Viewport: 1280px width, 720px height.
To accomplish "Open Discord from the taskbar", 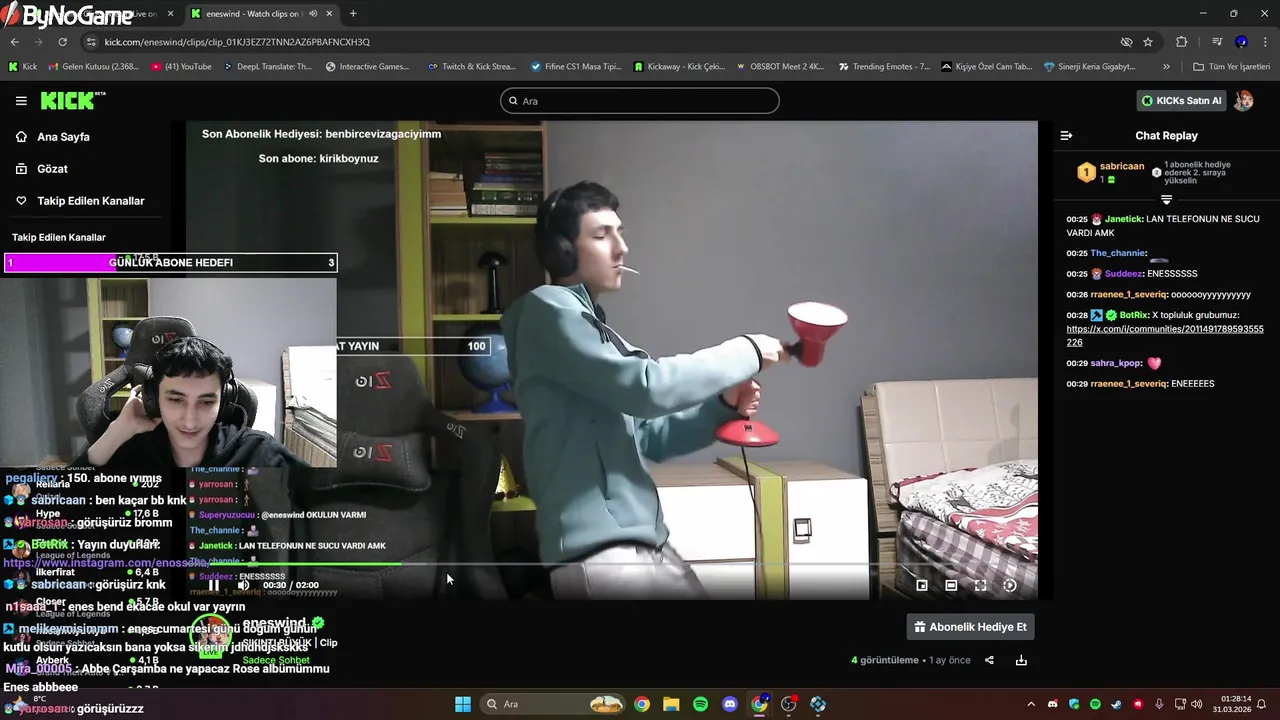I will pyautogui.click(x=730, y=704).
